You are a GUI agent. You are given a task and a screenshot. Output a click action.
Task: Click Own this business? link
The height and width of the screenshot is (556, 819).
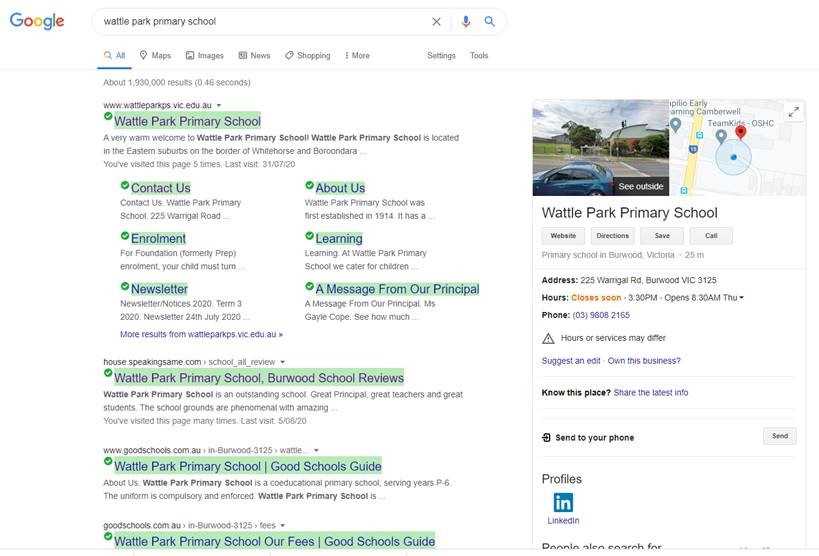click(x=644, y=361)
